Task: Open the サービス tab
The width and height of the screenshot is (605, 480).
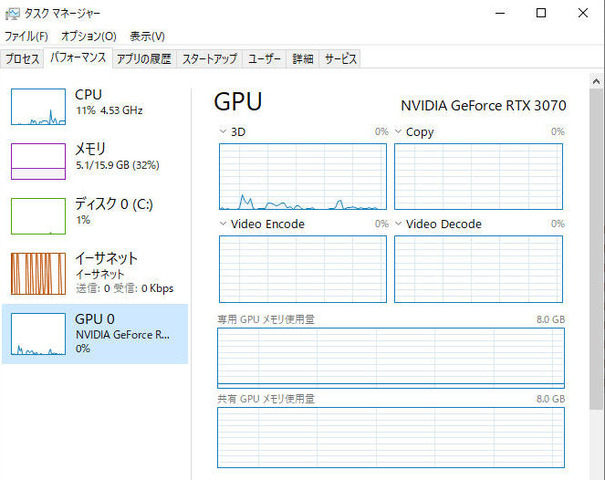Action: pos(340,59)
